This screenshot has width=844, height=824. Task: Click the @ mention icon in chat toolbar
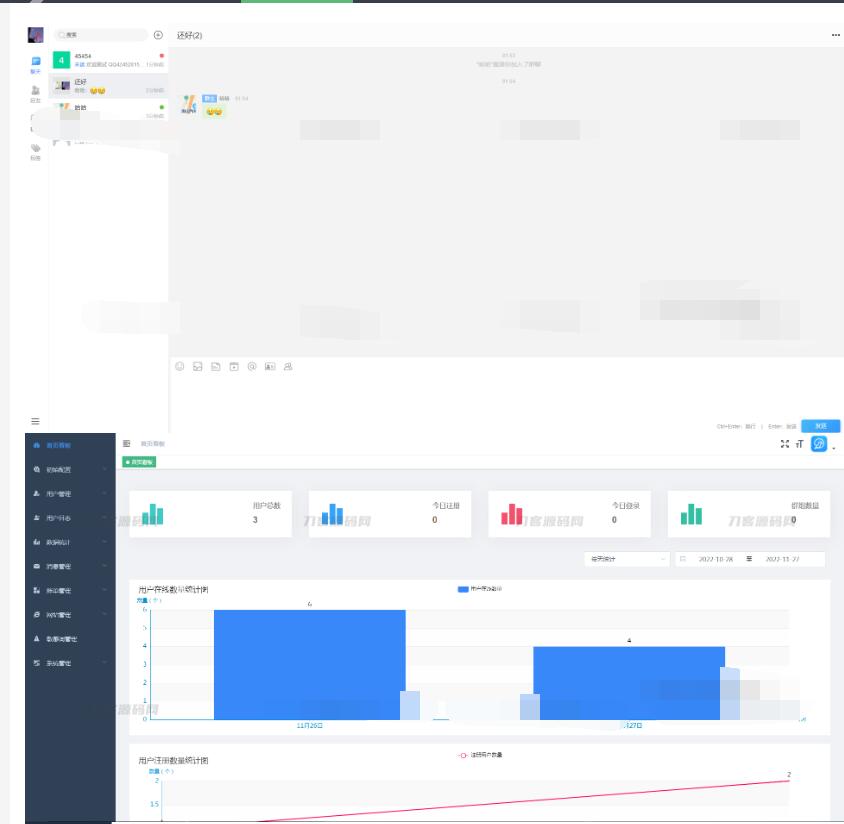(252, 367)
